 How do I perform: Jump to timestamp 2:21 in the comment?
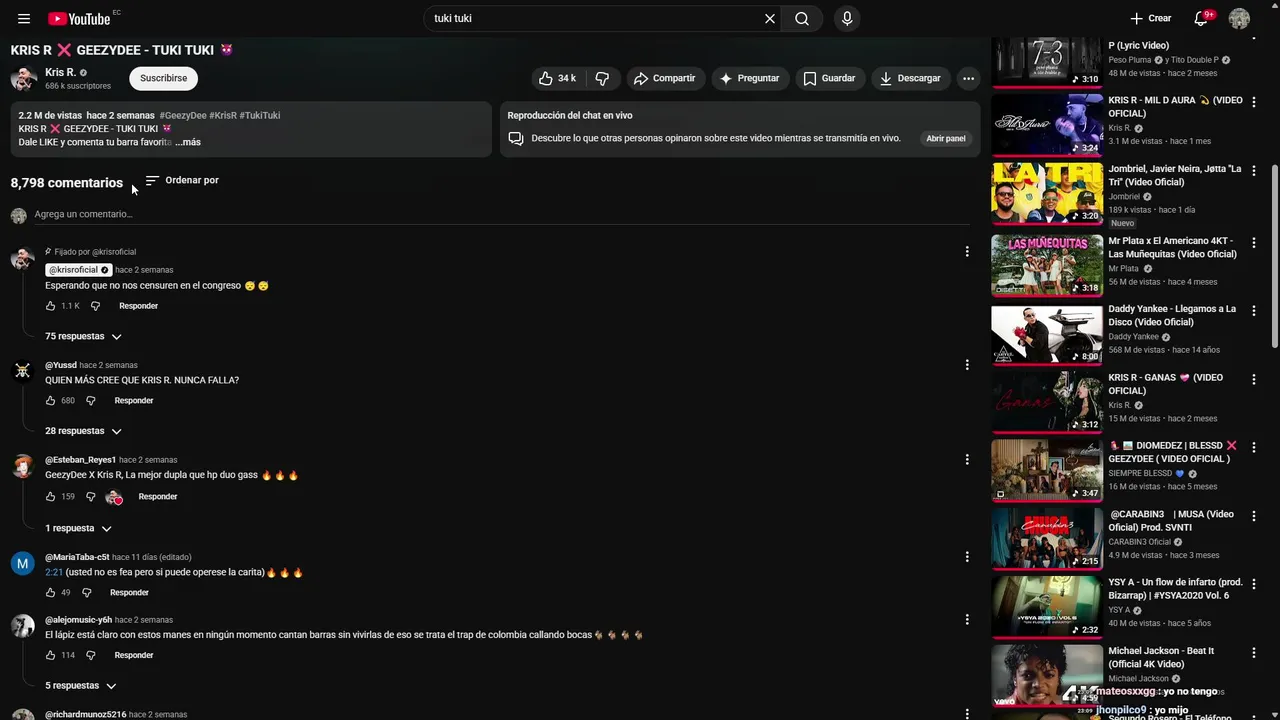pyautogui.click(x=54, y=573)
